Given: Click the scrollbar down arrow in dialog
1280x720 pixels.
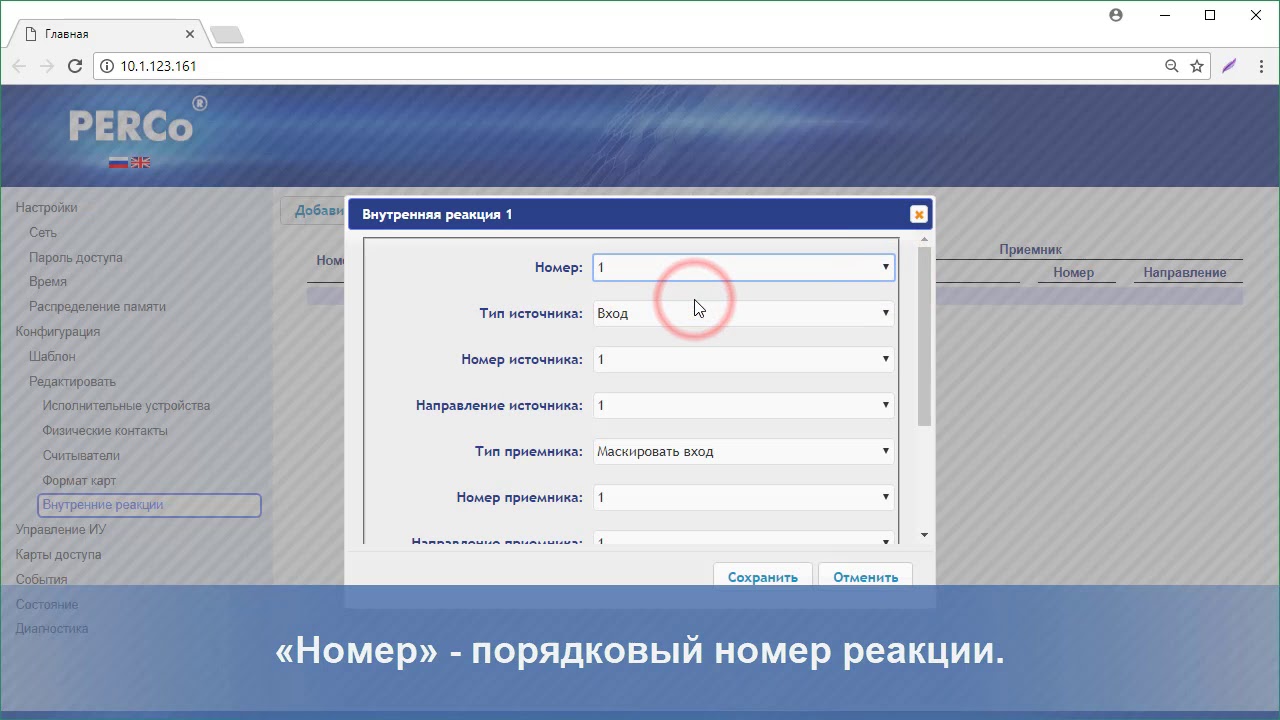Looking at the screenshot, I should [924, 535].
